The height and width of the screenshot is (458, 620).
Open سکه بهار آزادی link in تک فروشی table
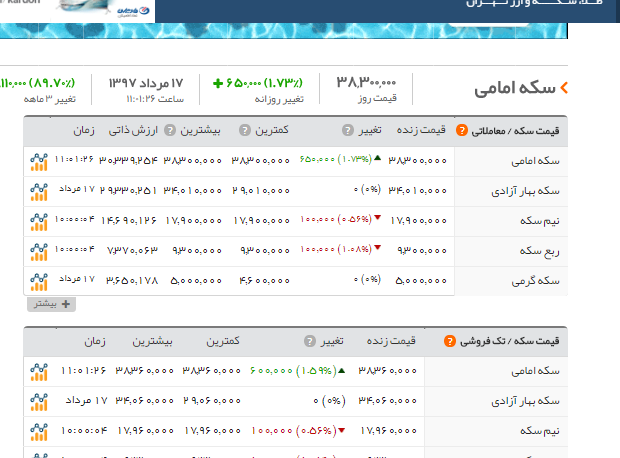pyautogui.click(x=525, y=401)
